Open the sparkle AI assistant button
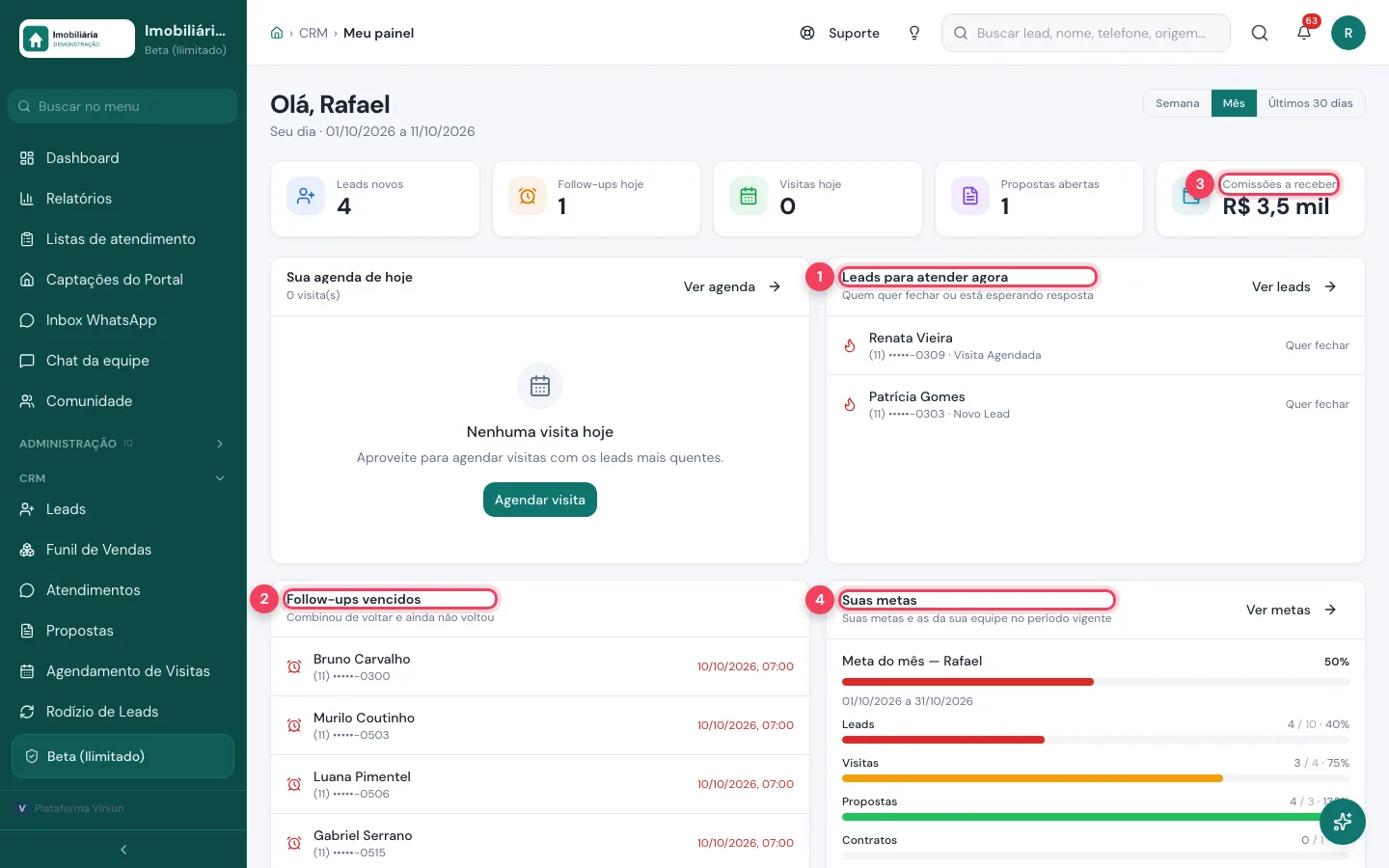The width and height of the screenshot is (1389, 868). point(1343,822)
